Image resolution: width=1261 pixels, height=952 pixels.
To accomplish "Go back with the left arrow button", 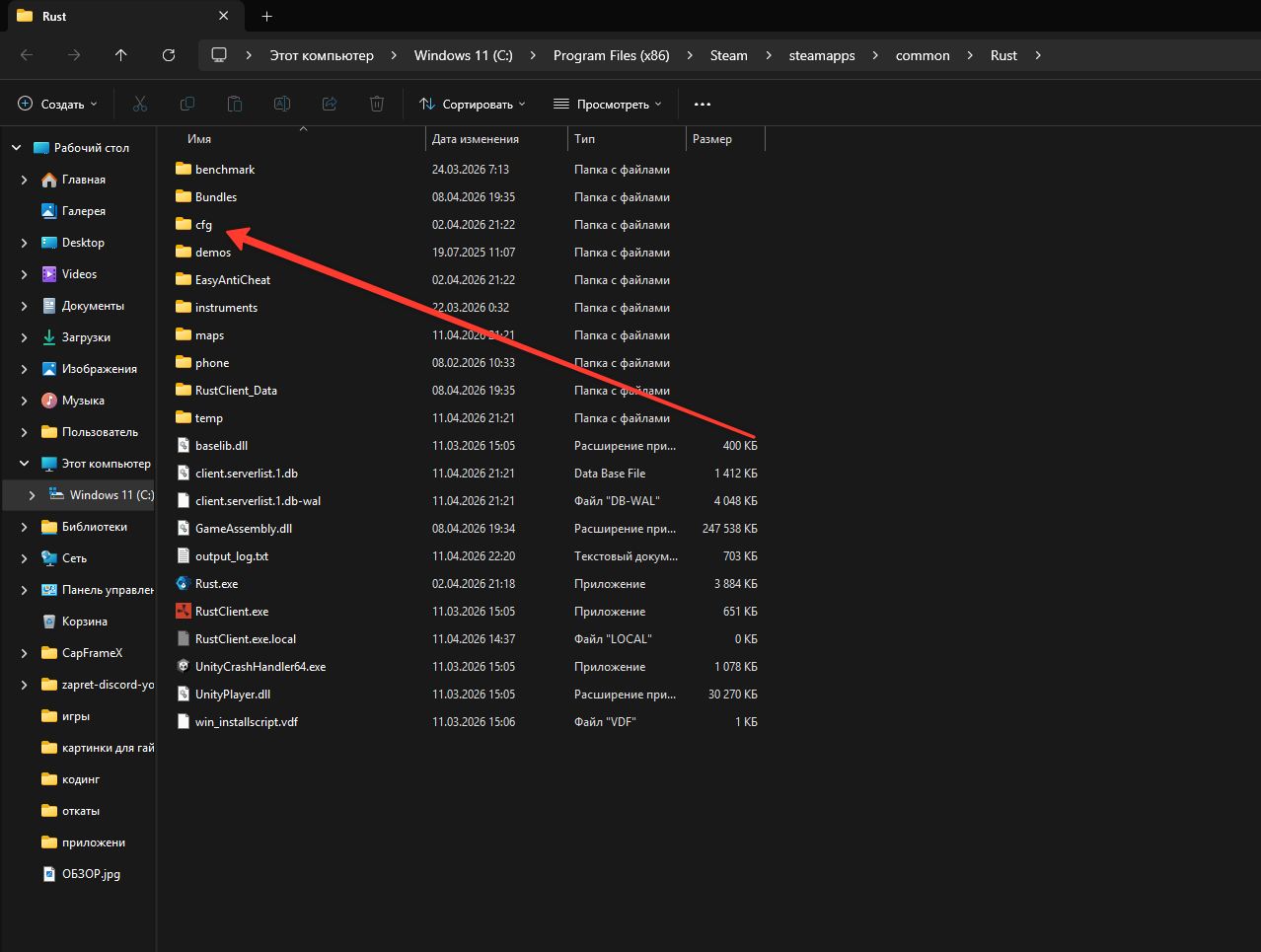I will [27, 55].
